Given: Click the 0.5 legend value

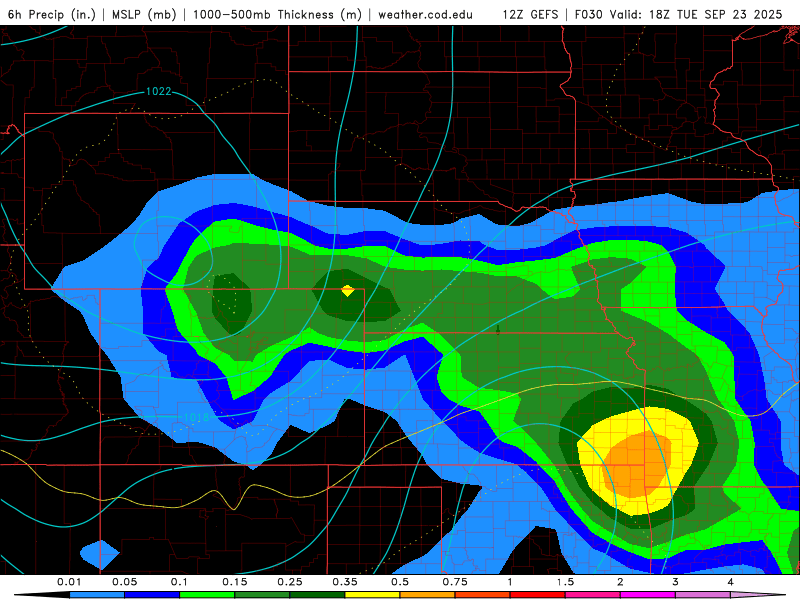Looking at the screenshot, I should point(400,582).
